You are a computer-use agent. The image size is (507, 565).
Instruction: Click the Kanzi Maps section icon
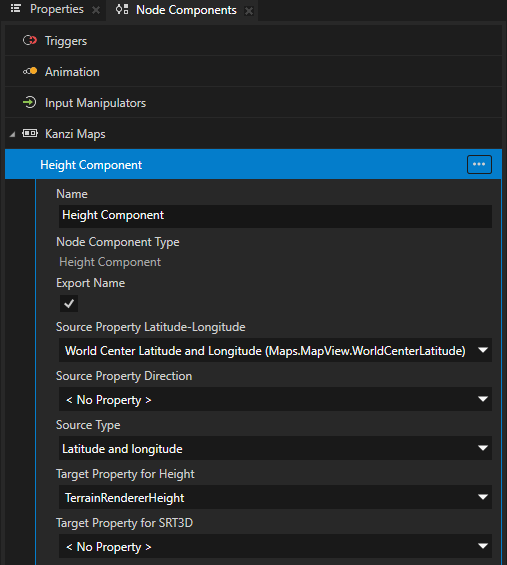click(x=30, y=133)
